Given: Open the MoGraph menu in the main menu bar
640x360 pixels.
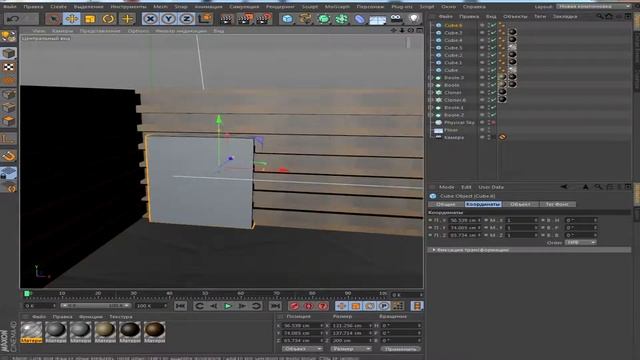Looking at the screenshot, I should [337, 7].
